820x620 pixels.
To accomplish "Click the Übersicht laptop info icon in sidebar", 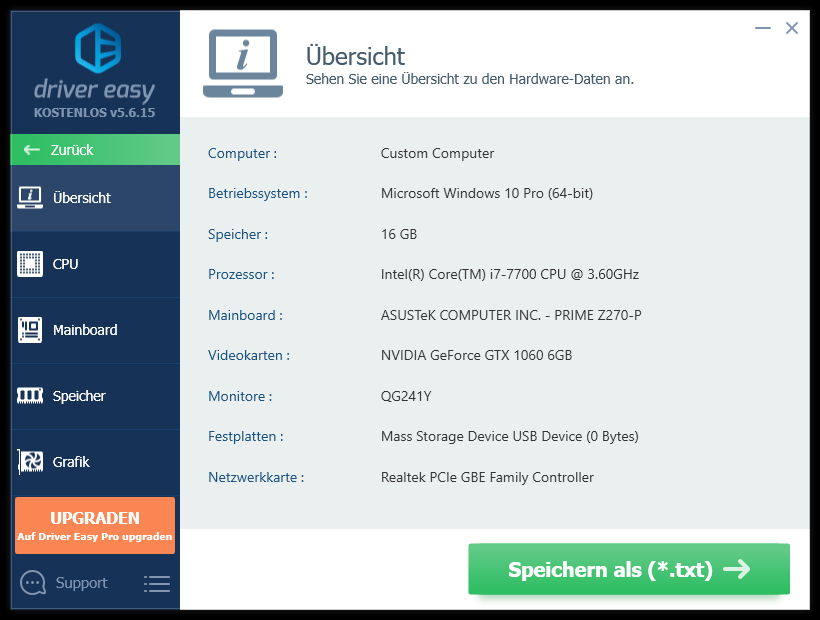I will [30, 198].
